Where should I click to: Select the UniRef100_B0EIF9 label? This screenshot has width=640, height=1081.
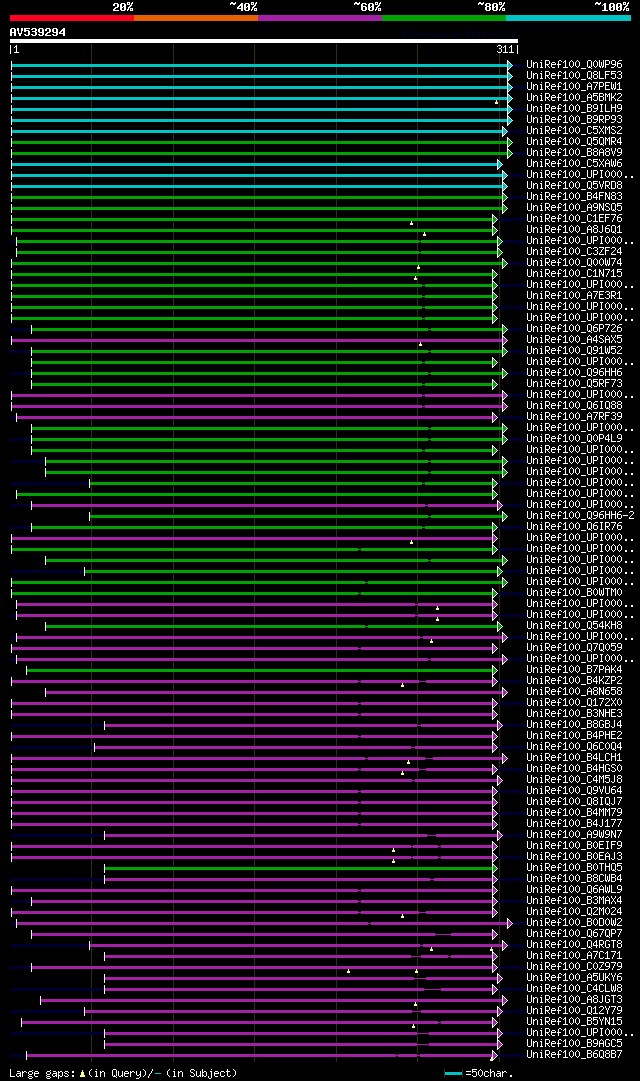574,845
